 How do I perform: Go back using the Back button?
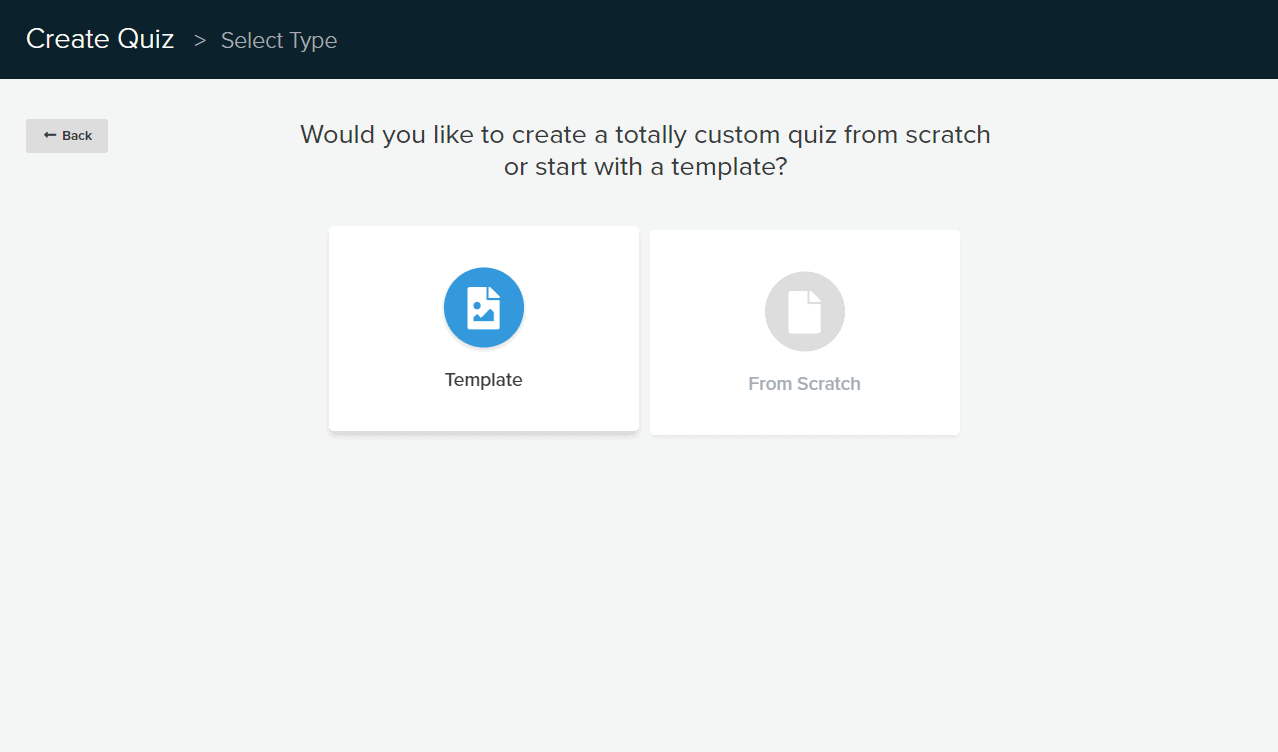pyautogui.click(x=67, y=136)
